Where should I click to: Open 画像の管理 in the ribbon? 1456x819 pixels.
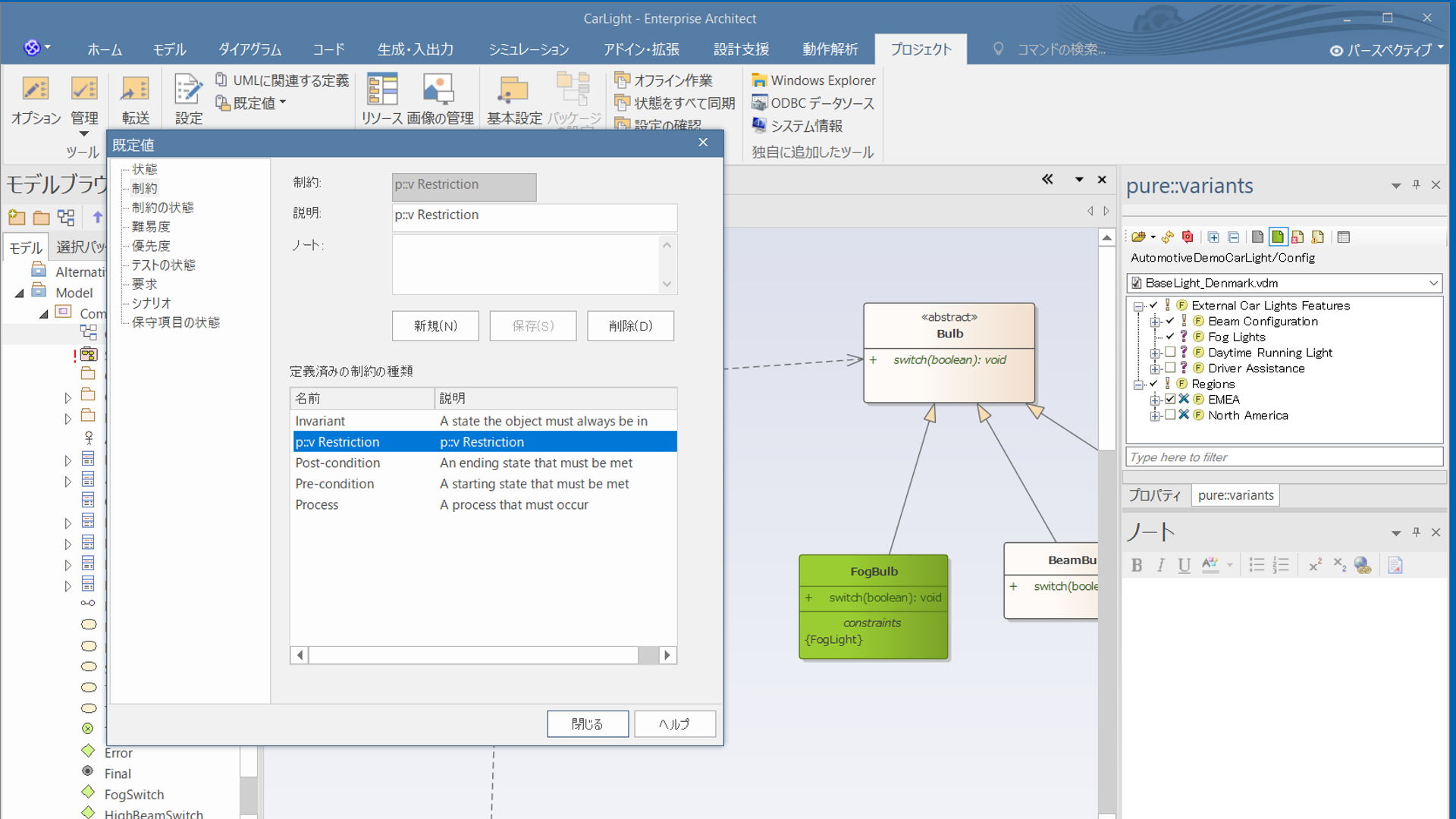pyautogui.click(x=440, y=99)
